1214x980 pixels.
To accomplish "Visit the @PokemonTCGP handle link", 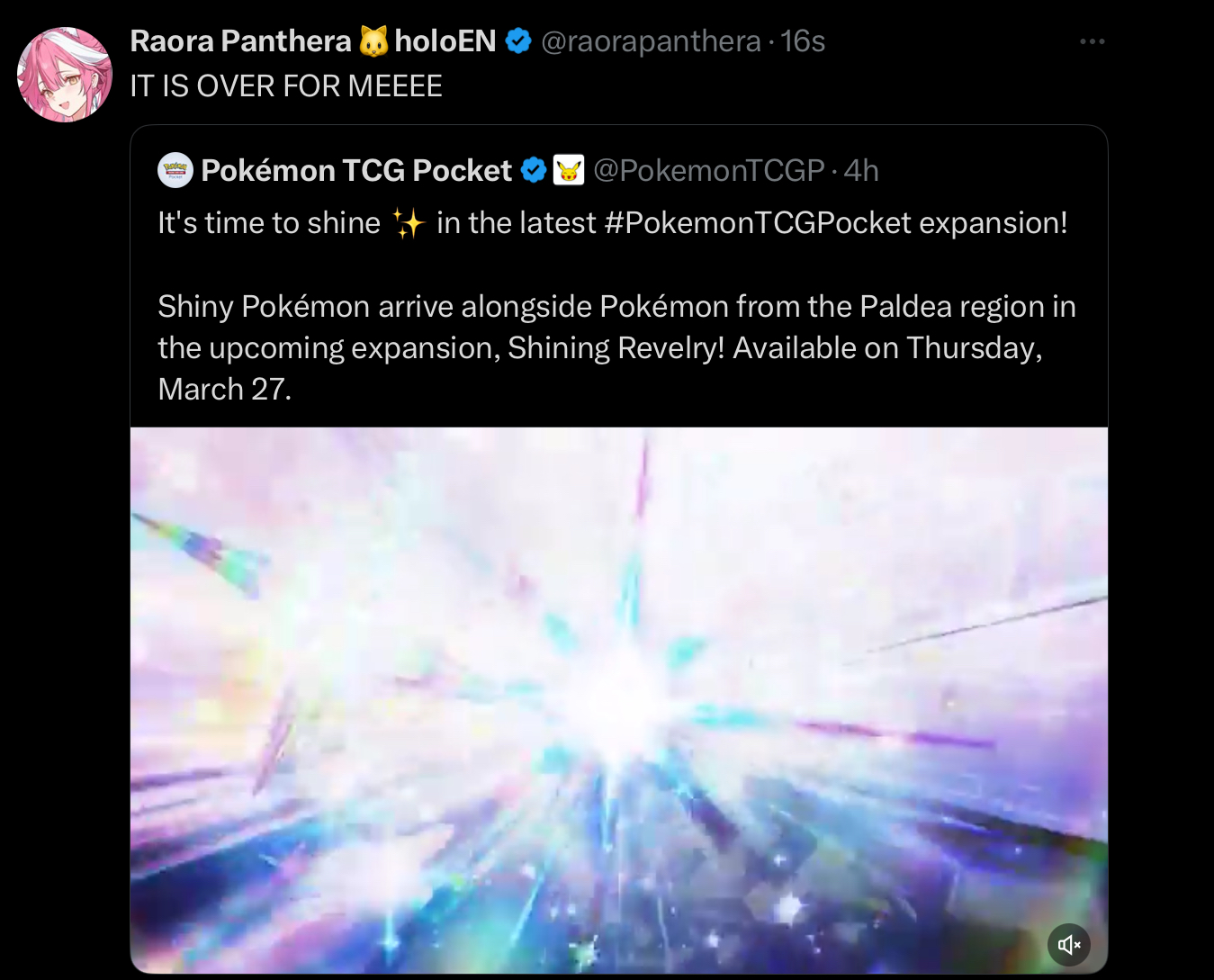I will click(x=708, y=170).
